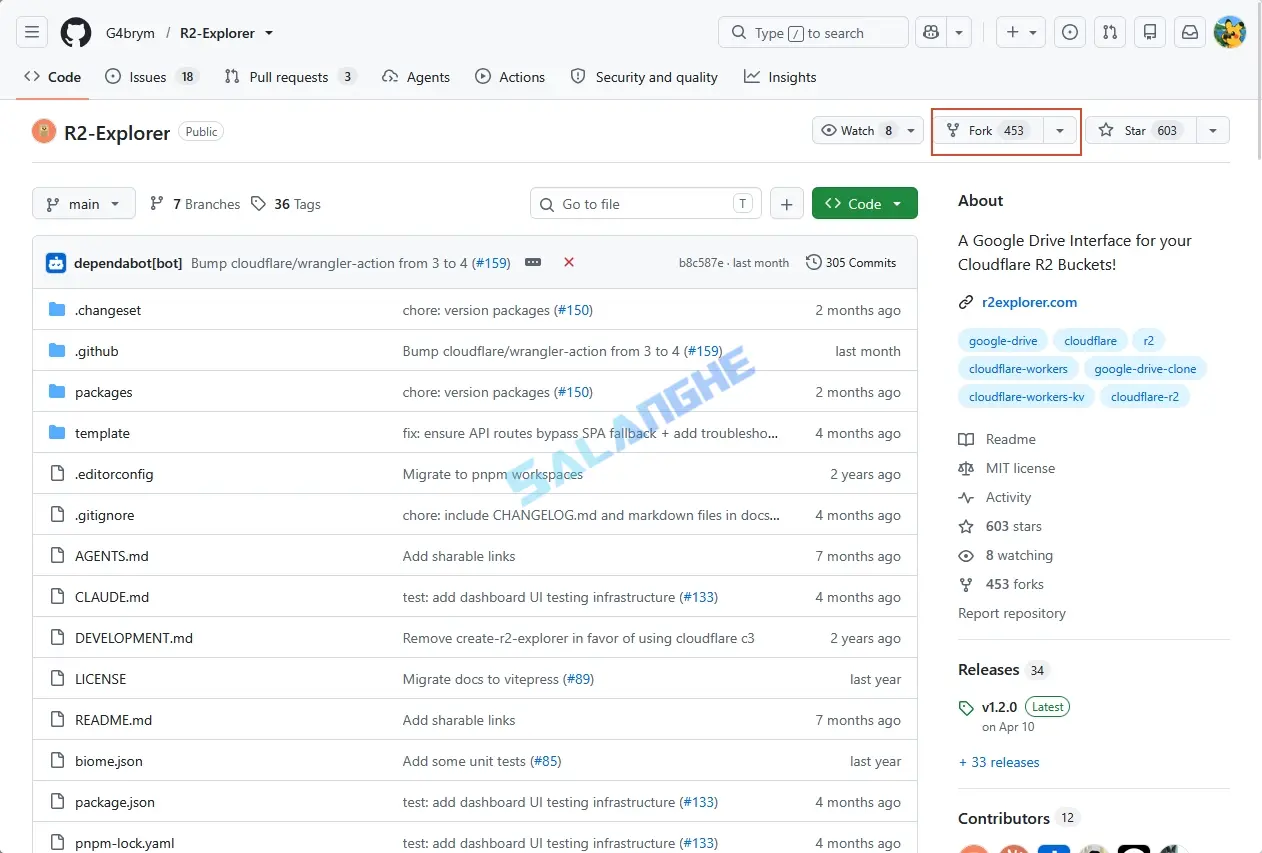Click the cloudflare-workers-kv topic tag
1262x853 pixels.
point(1026,397)
